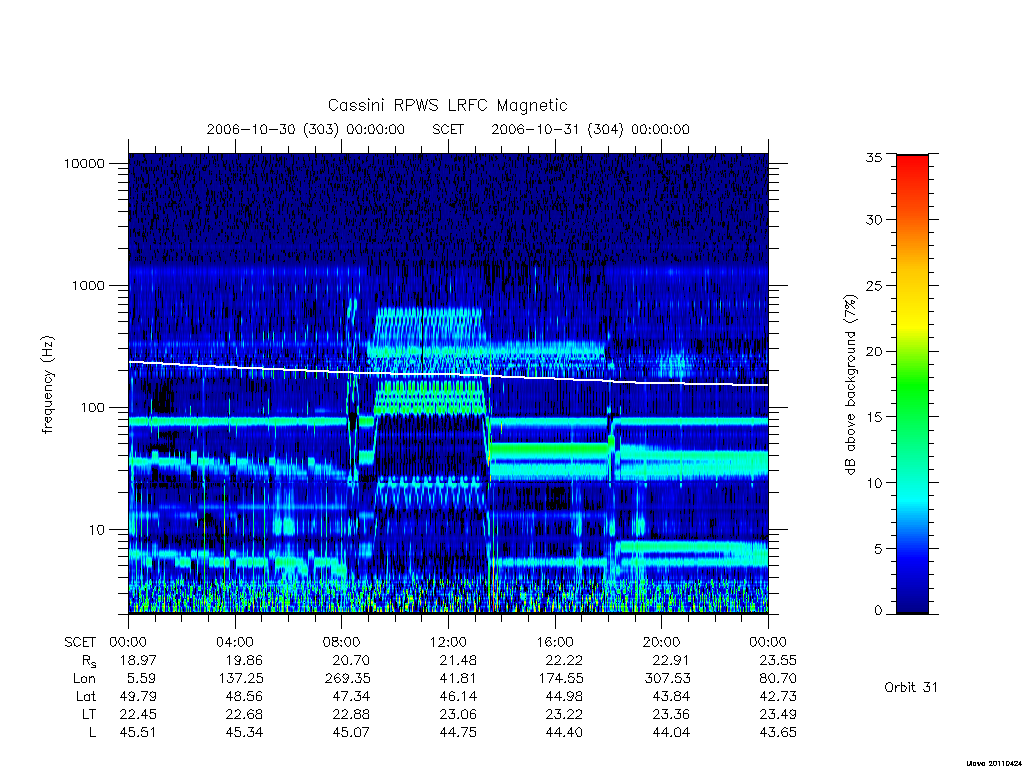Image resolution: width=1024 pixels, height=768 pixels.
Task: Click Lon value "174.55"
Action: coord(560,679)
